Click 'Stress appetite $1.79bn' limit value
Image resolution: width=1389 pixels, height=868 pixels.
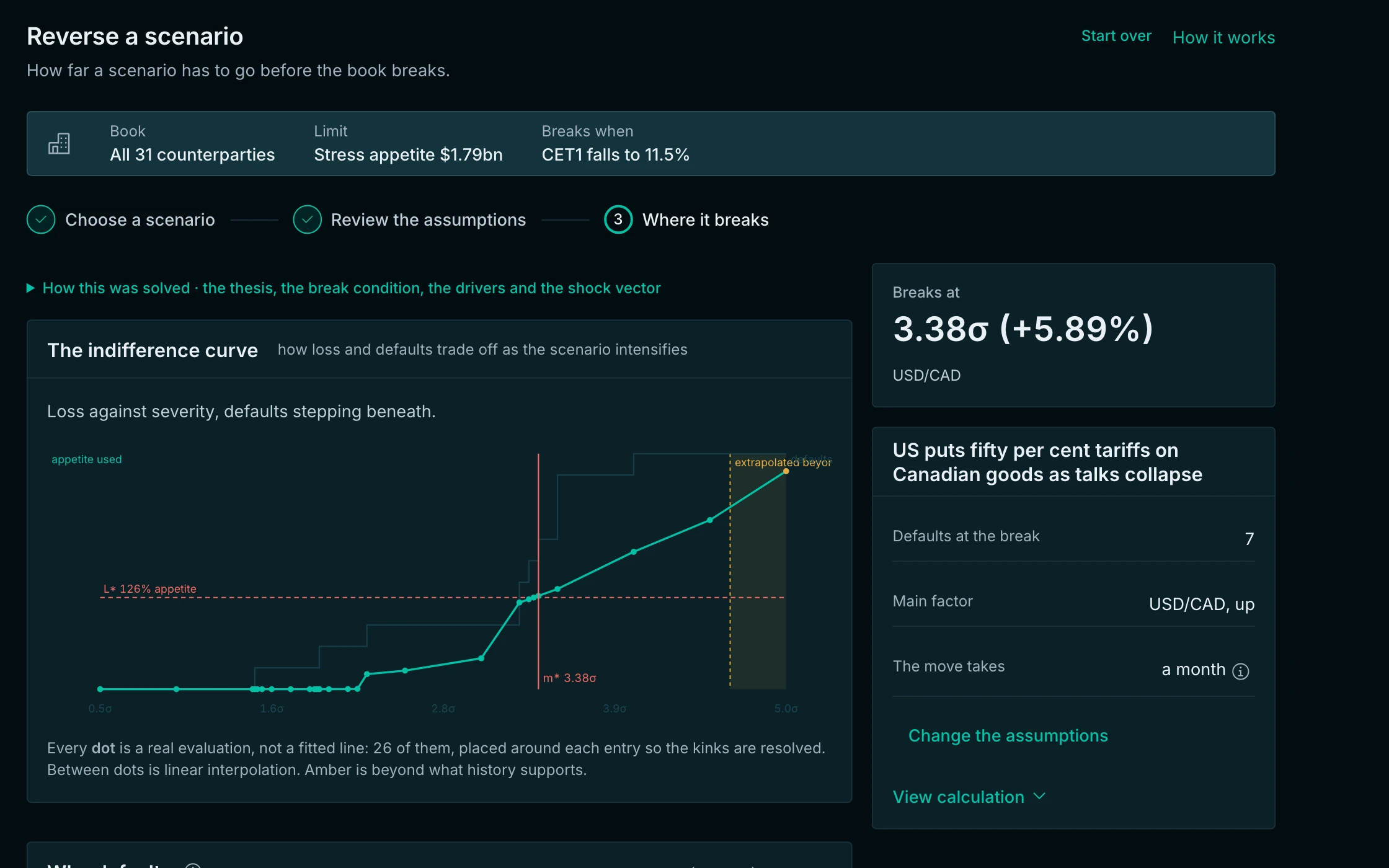(409, 155)
